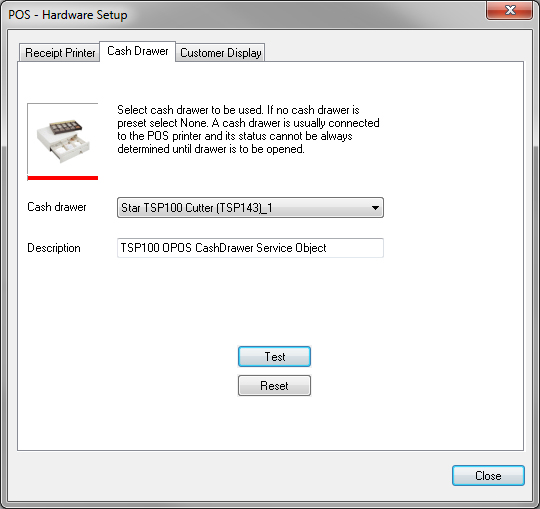Screen dimensions: 540x509
Task: Switch to the Receipt Printer tab
Action: coord(60,53)
